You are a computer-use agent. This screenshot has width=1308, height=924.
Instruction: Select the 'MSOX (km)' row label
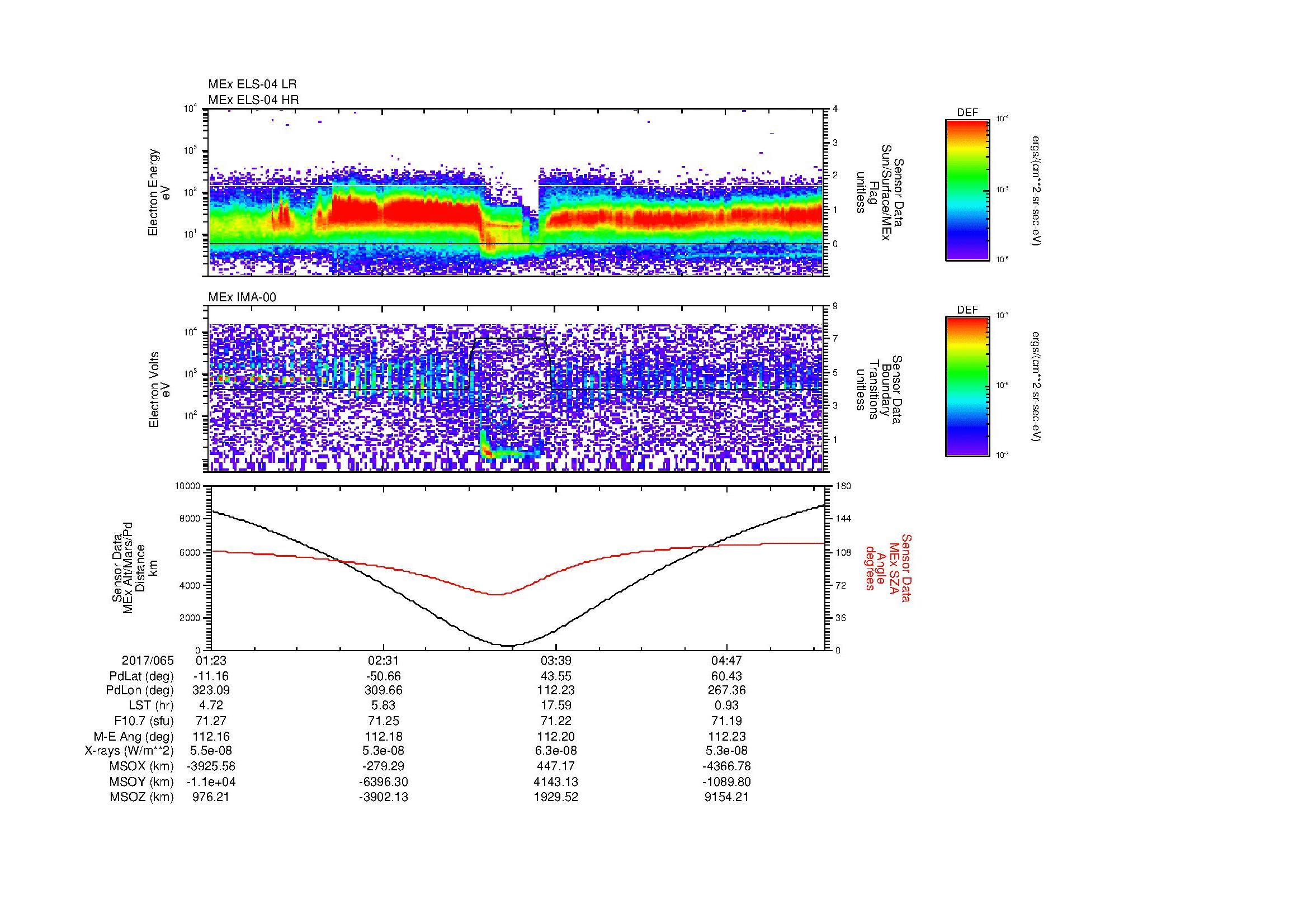pyautogui.click(x=142, y=766)
